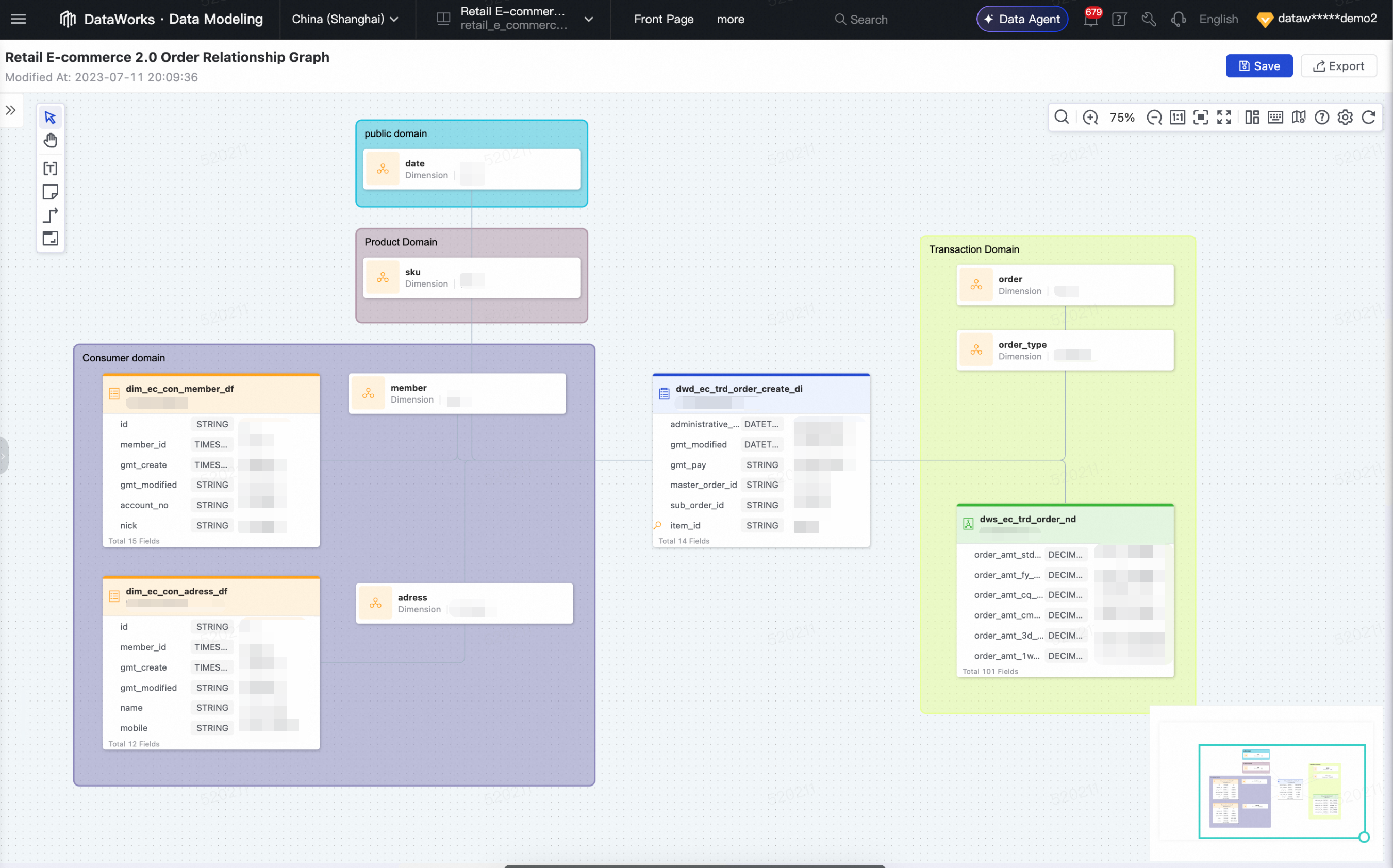Screen dimensions: 1393x868
Task: Save the relationship graph
Action: click(x=1258, y=66)
